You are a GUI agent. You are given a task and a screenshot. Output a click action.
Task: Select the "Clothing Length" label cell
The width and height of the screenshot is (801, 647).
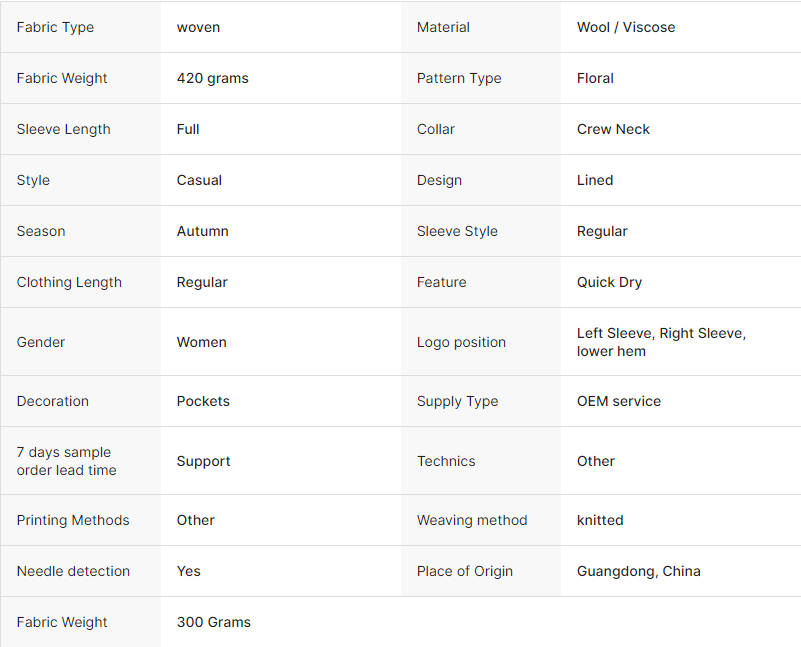[69, 282]
